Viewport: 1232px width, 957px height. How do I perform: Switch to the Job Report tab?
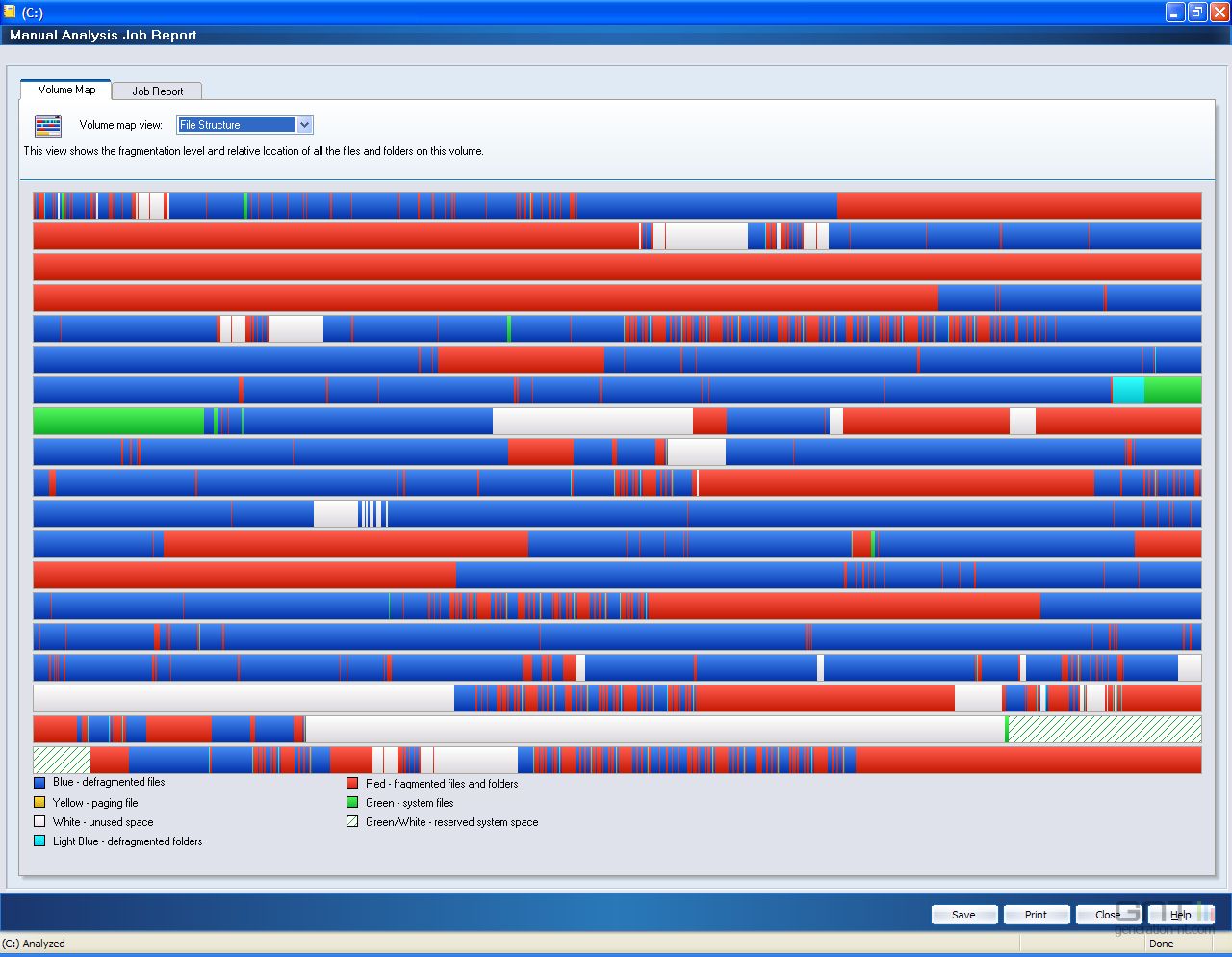tap(157, 91)
